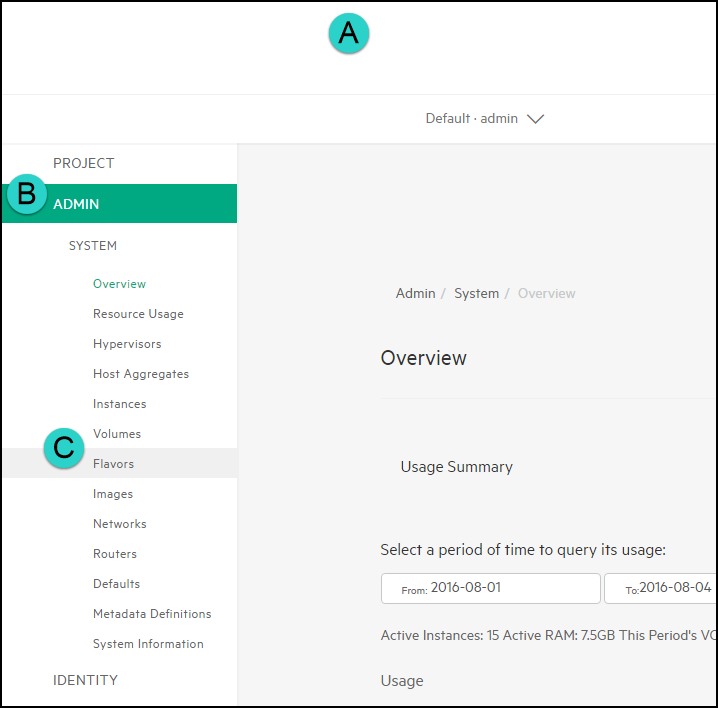Go to Resource Usage
Image resolution: width=718 pixels, height=708 pixels.
138,314
